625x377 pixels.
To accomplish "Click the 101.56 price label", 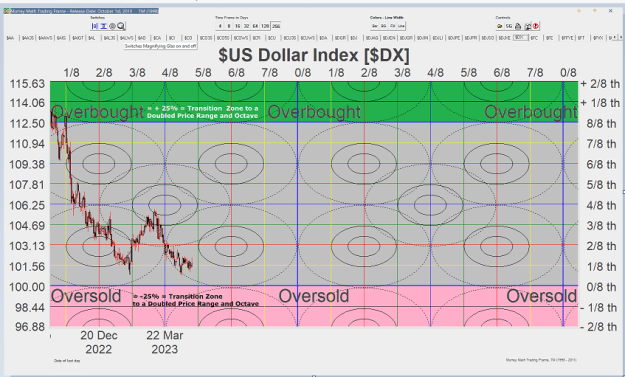I will pos(27,266).
